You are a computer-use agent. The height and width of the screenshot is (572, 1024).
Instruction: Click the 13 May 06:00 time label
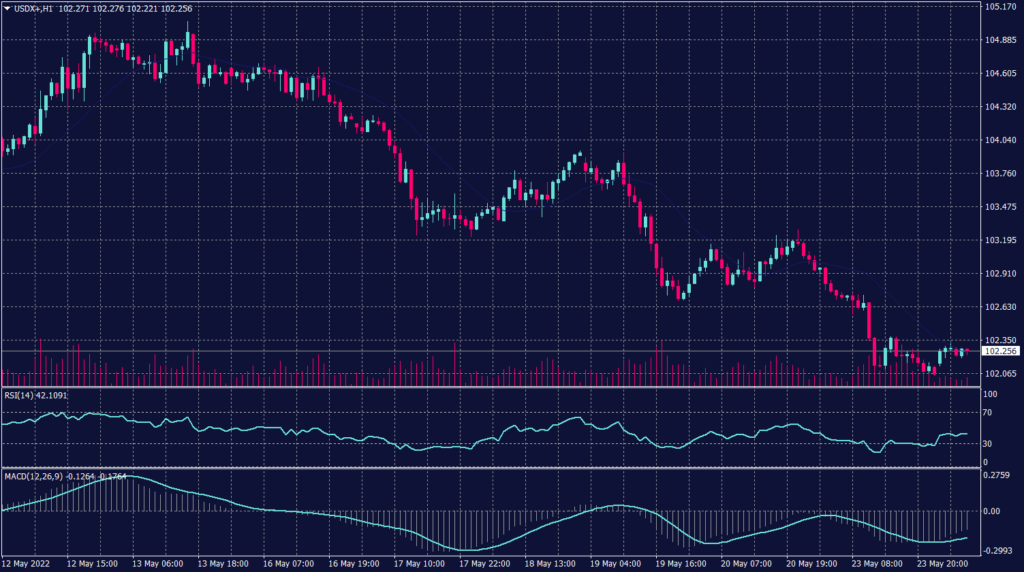pyautogui.click(x=160, y=563)
